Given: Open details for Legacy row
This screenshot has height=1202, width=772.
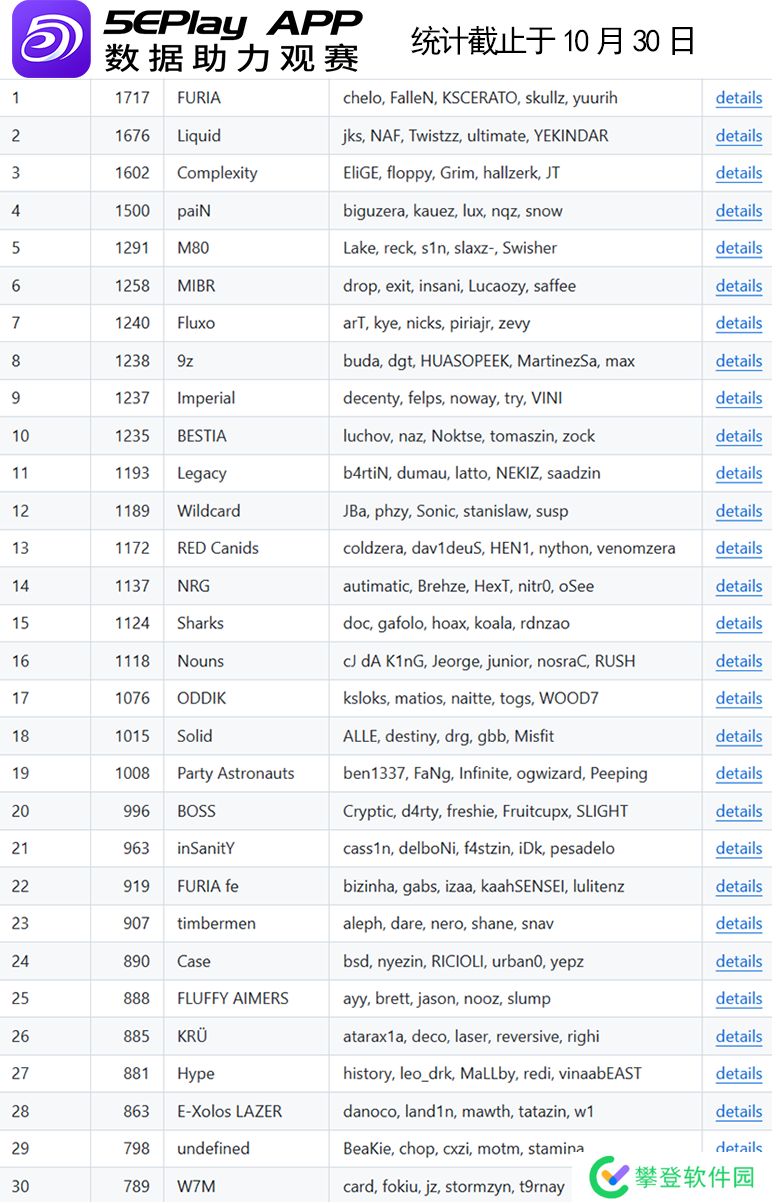Looking at the screenshot, I should (x=738, y=473).
